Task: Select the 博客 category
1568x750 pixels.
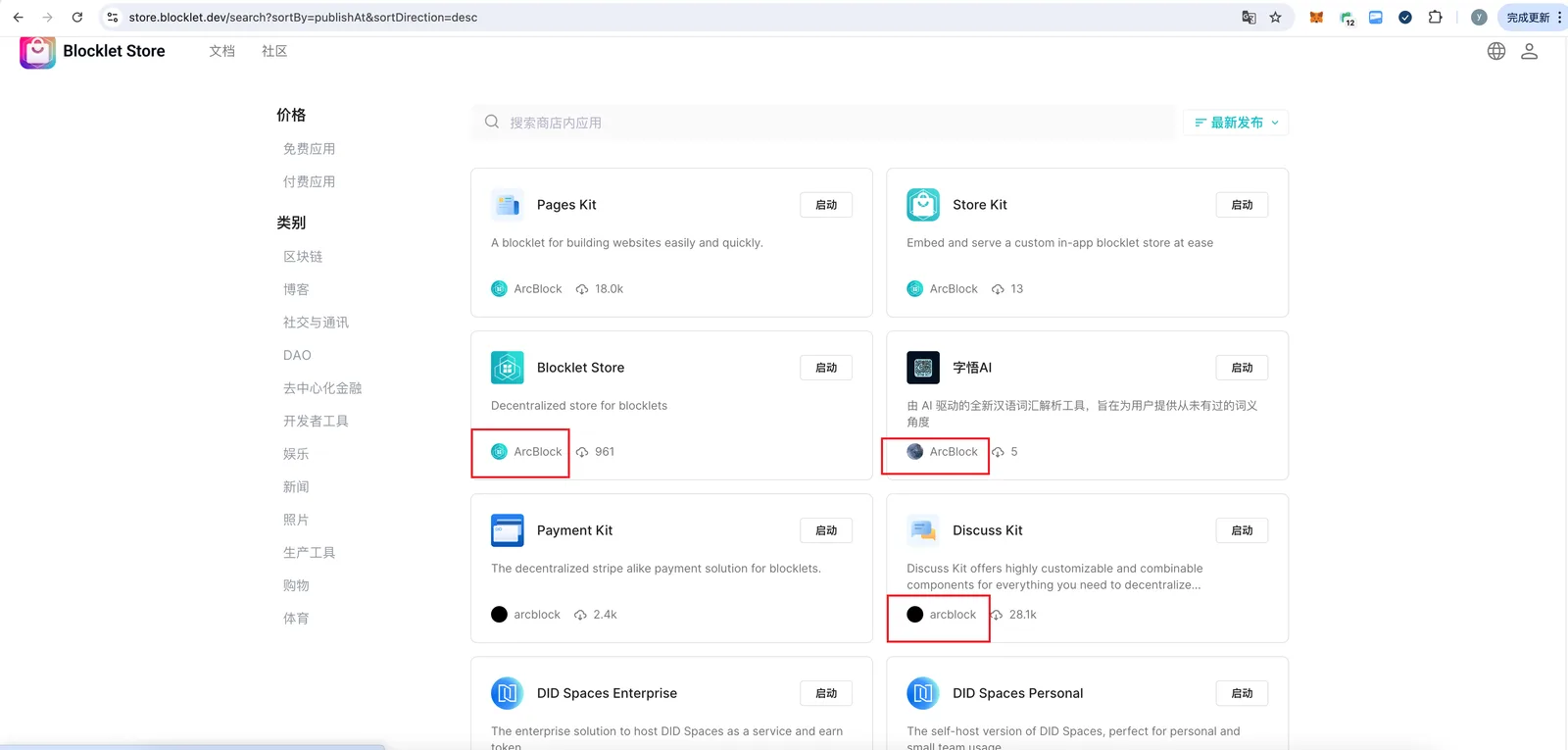Action: pyautogui.click(x=296, y=289)
